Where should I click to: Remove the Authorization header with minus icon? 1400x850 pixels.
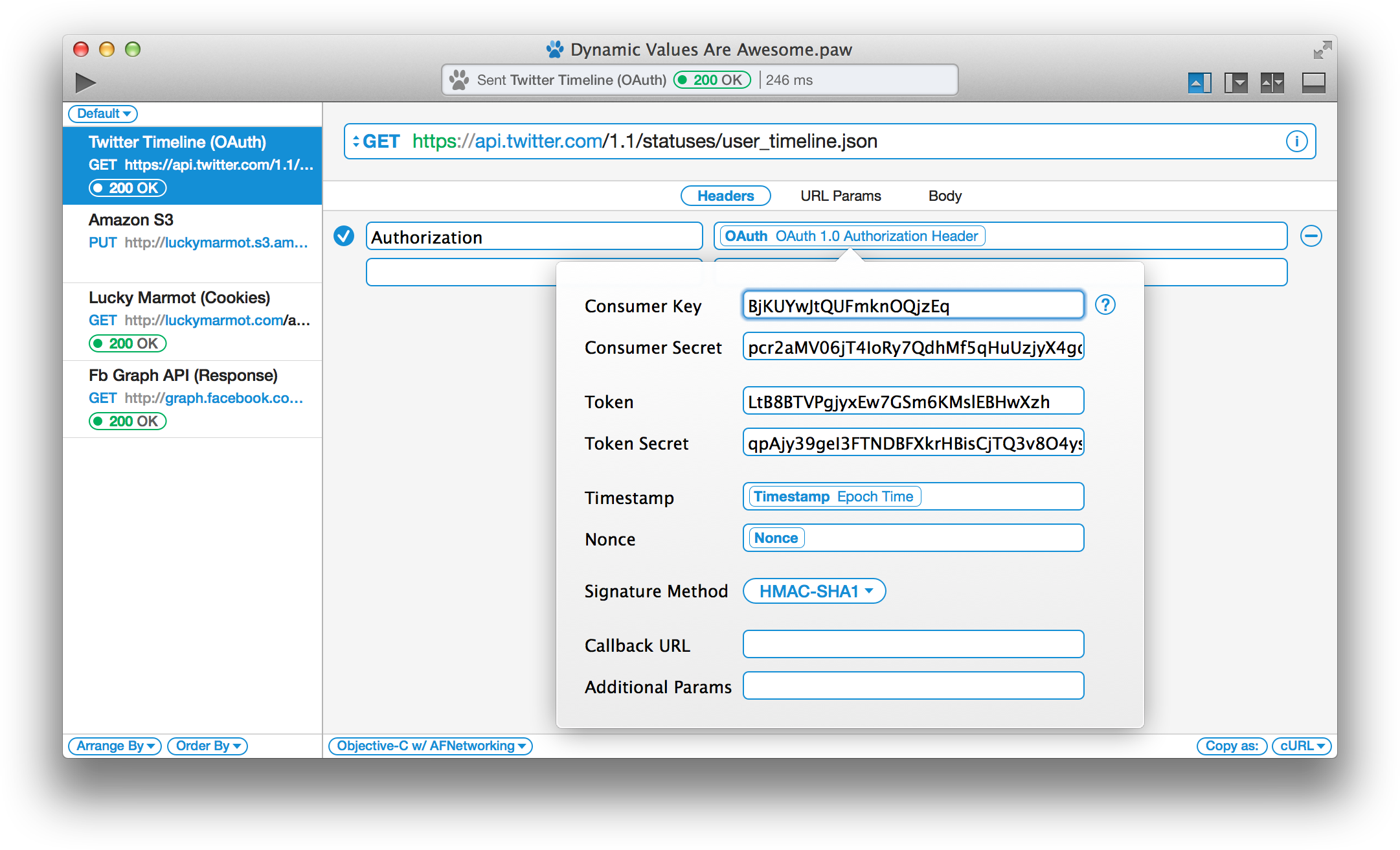click(1311, 236)
